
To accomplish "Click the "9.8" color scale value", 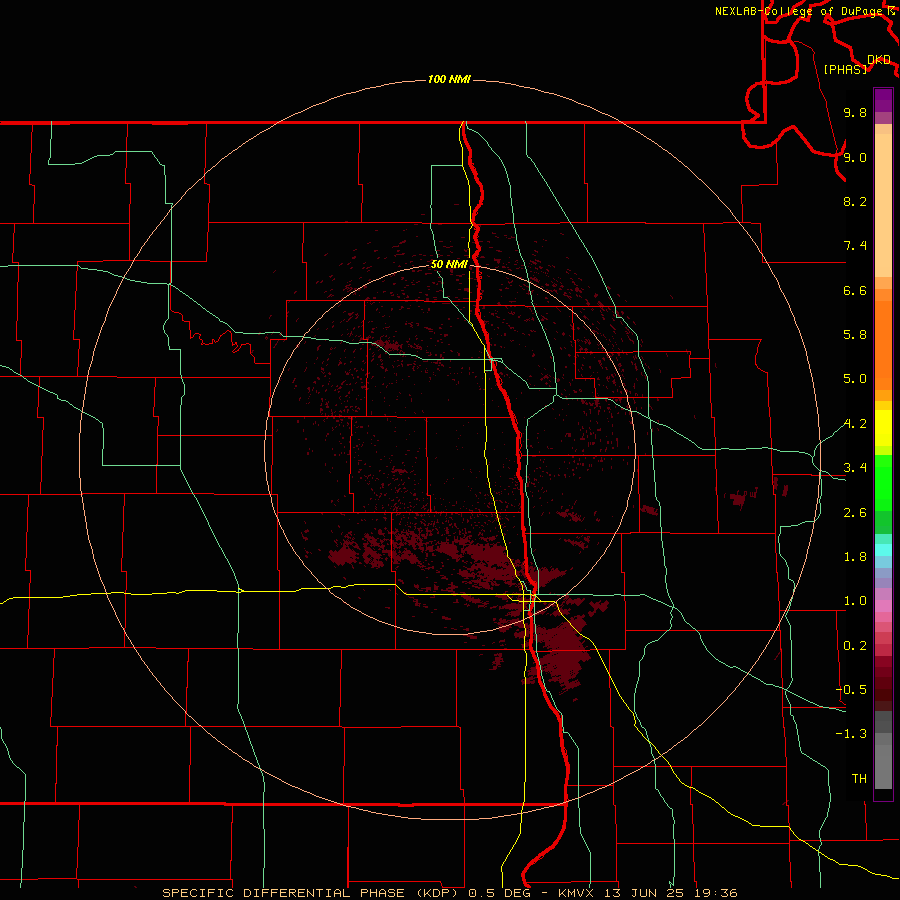I will click(x=855, y=112).
